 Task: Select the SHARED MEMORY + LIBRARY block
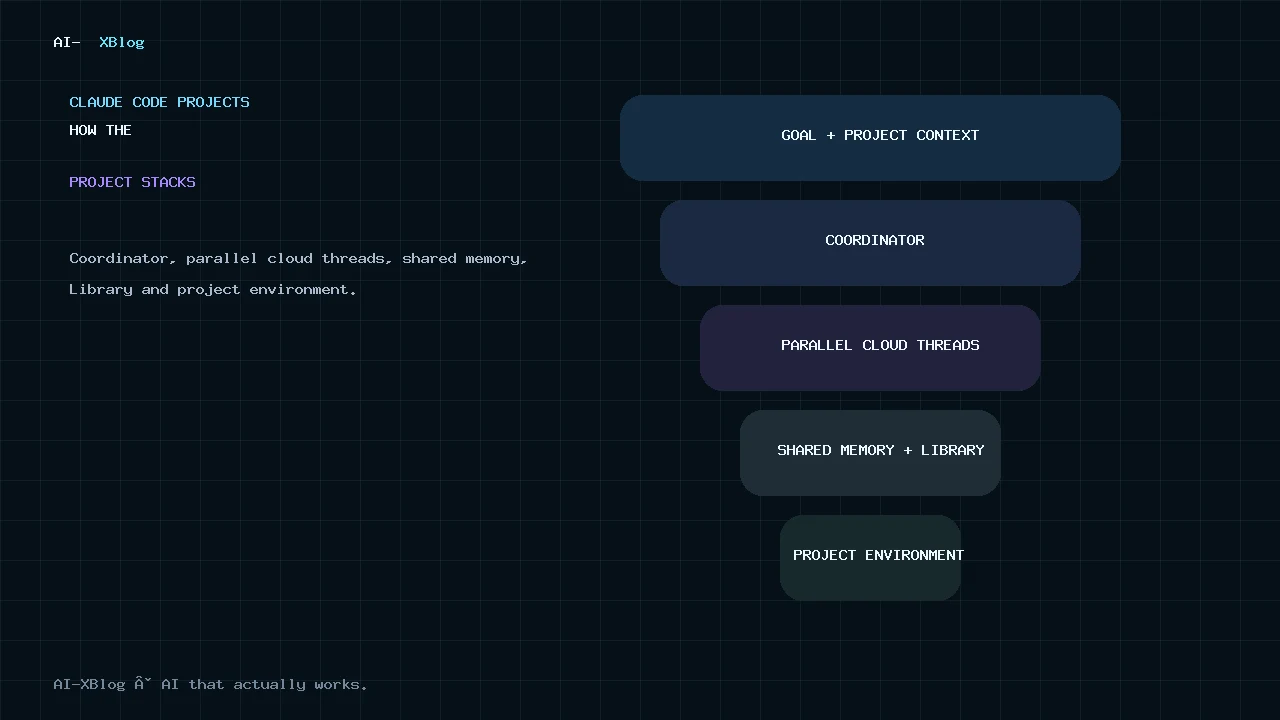tap(870, 453)
